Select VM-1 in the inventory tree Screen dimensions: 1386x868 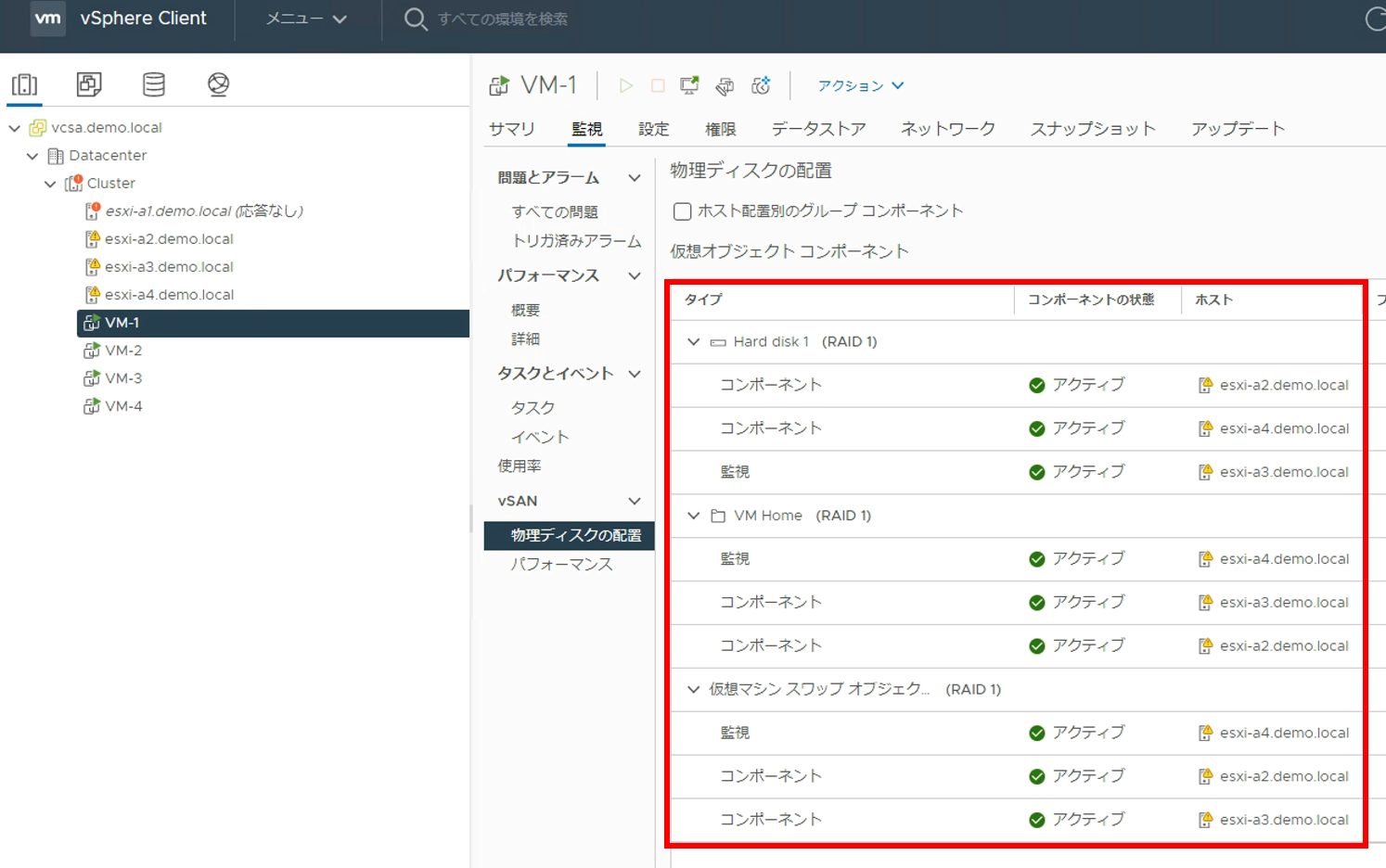point(273,323)
